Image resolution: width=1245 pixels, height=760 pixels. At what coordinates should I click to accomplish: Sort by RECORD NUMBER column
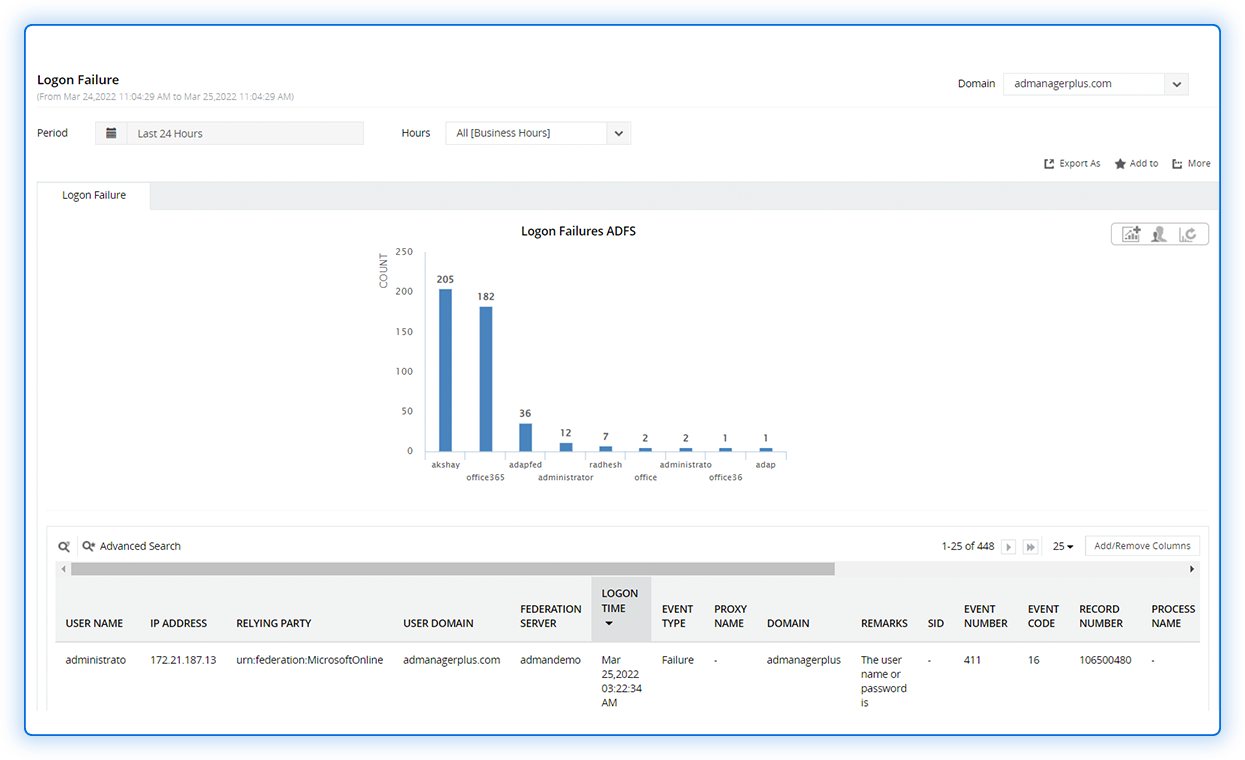1101,616
